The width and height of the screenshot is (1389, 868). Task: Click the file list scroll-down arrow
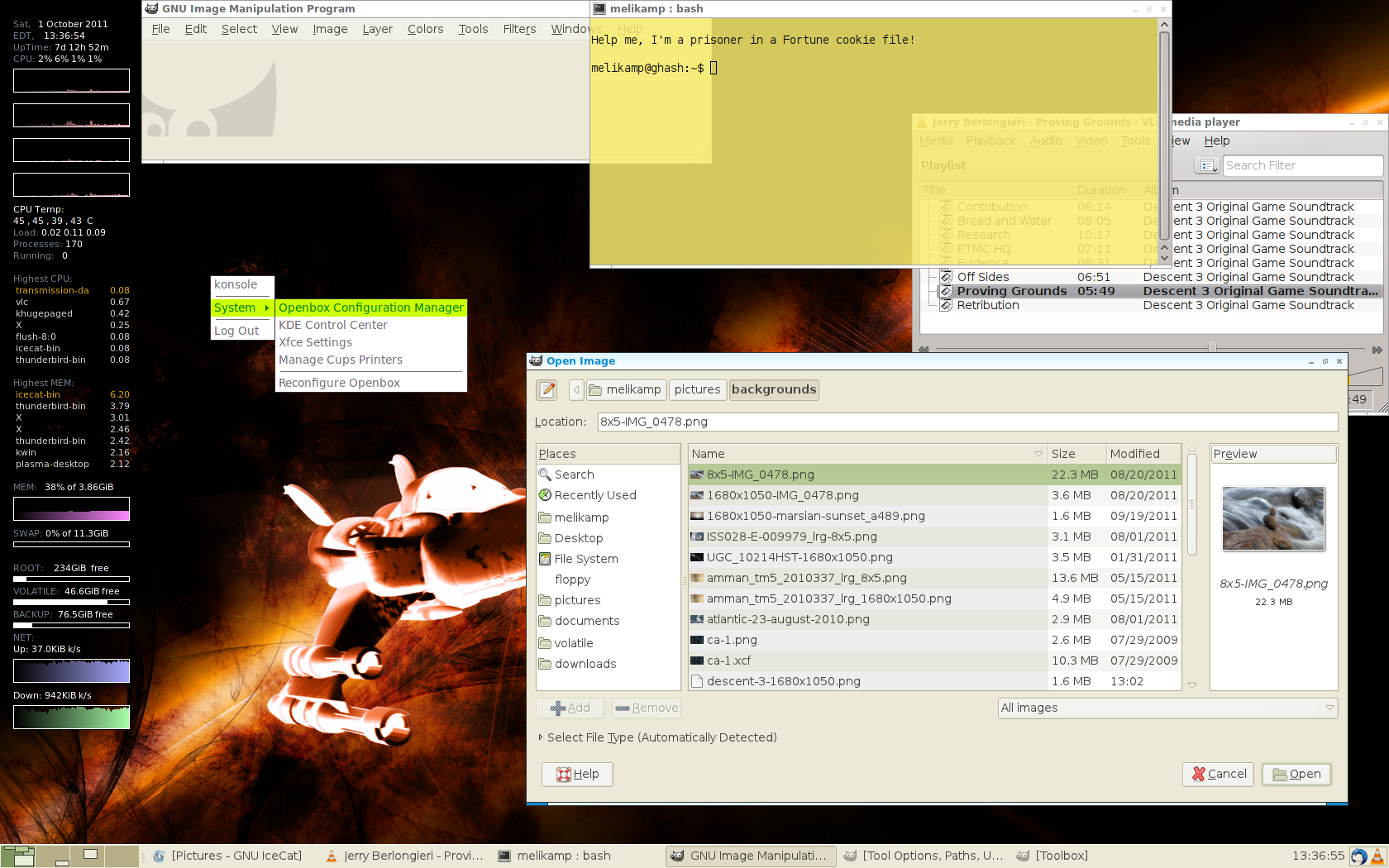click(1192, 684)
